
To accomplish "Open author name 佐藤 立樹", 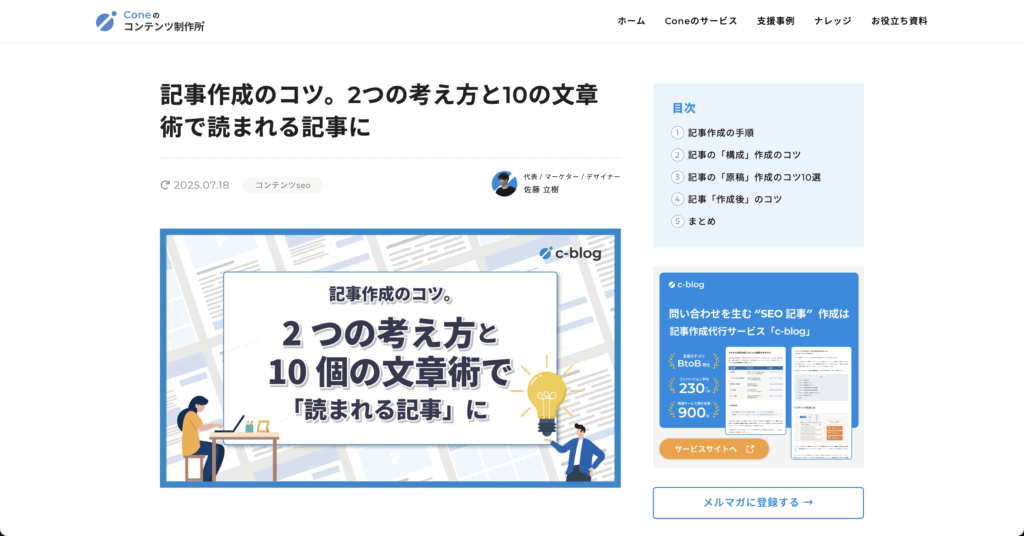I will [x=541, y=190].
